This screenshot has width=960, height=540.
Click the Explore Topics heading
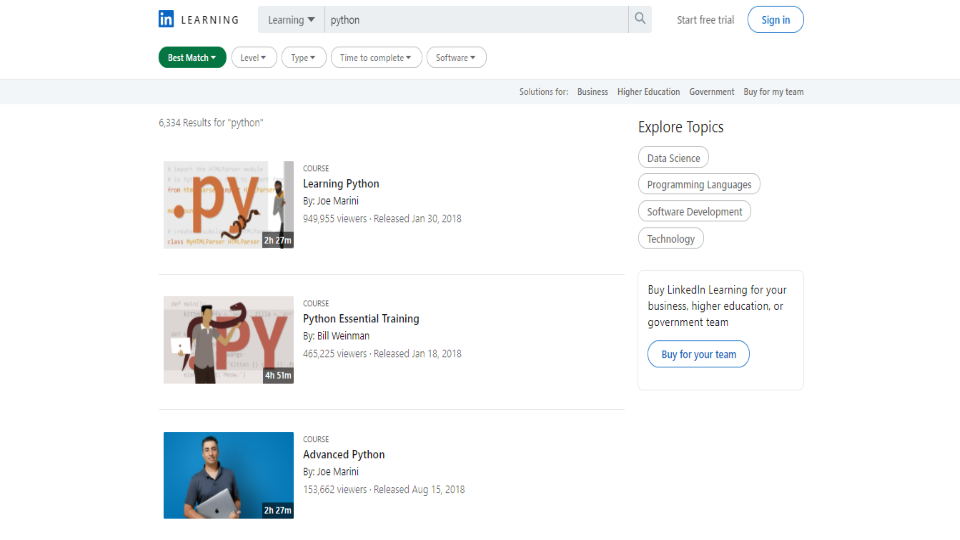point(681,127)
